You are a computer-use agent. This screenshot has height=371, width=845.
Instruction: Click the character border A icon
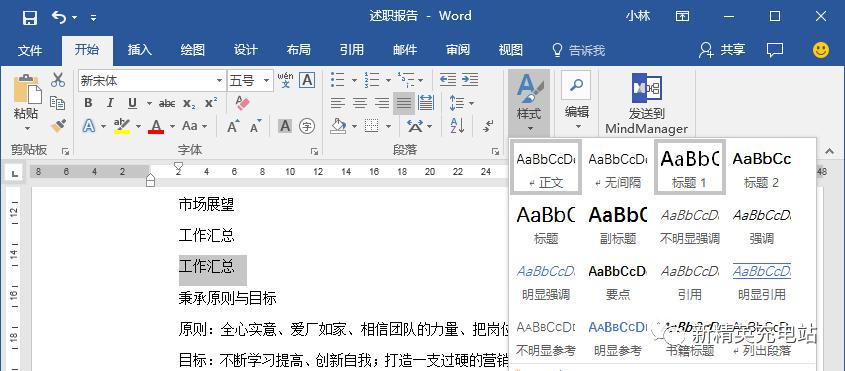[307, 80]
